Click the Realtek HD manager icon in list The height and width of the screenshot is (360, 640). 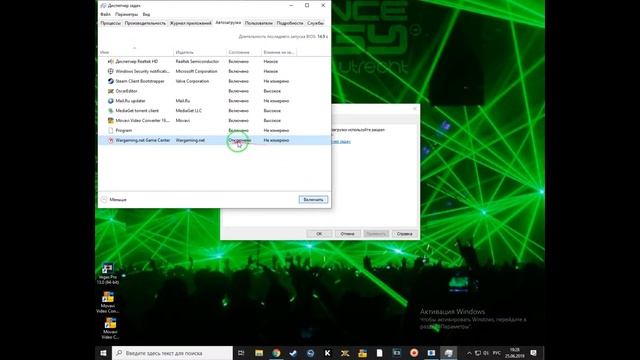pyautogui.click(x=111, y=61)
